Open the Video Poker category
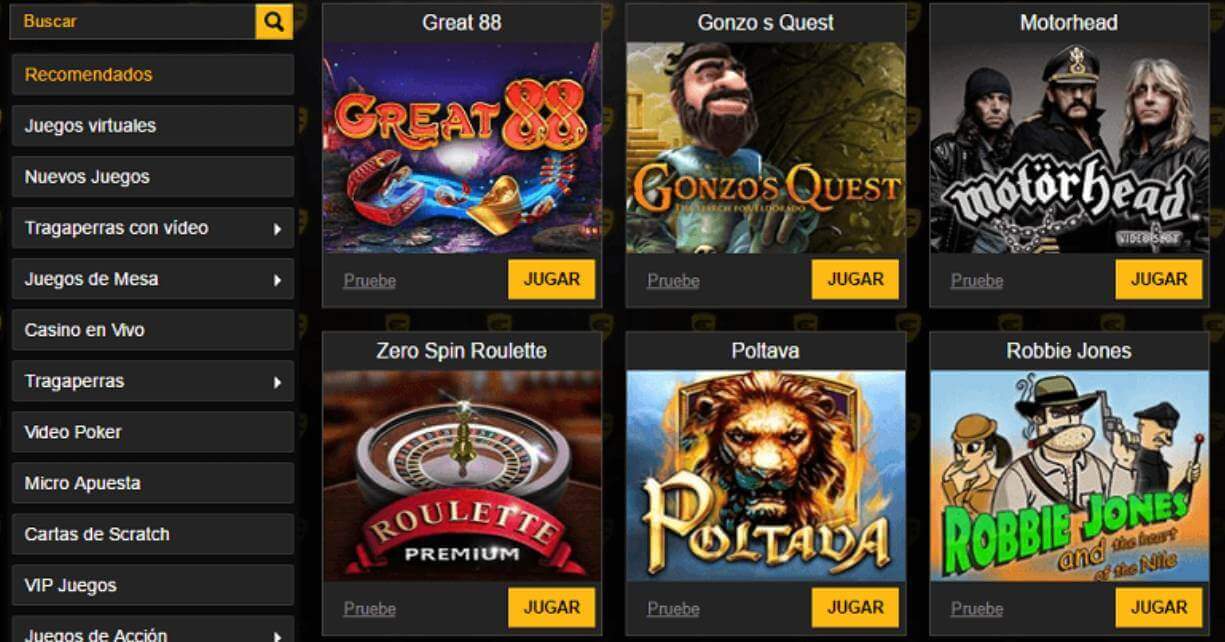1225x642 pixels. (x=153, y=432)
